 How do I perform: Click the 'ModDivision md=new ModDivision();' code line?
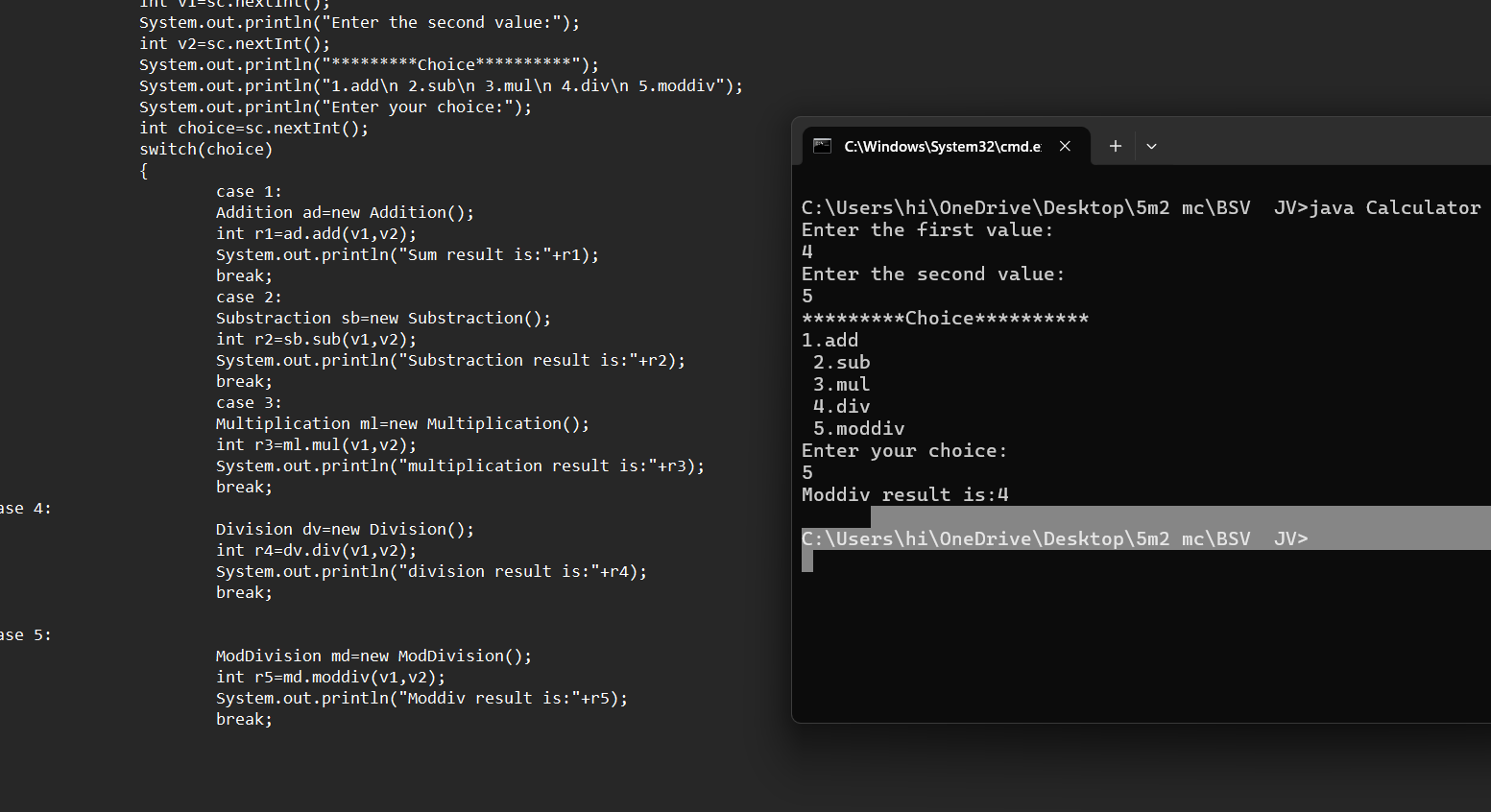pyautogui.click(x=373, y=655)
